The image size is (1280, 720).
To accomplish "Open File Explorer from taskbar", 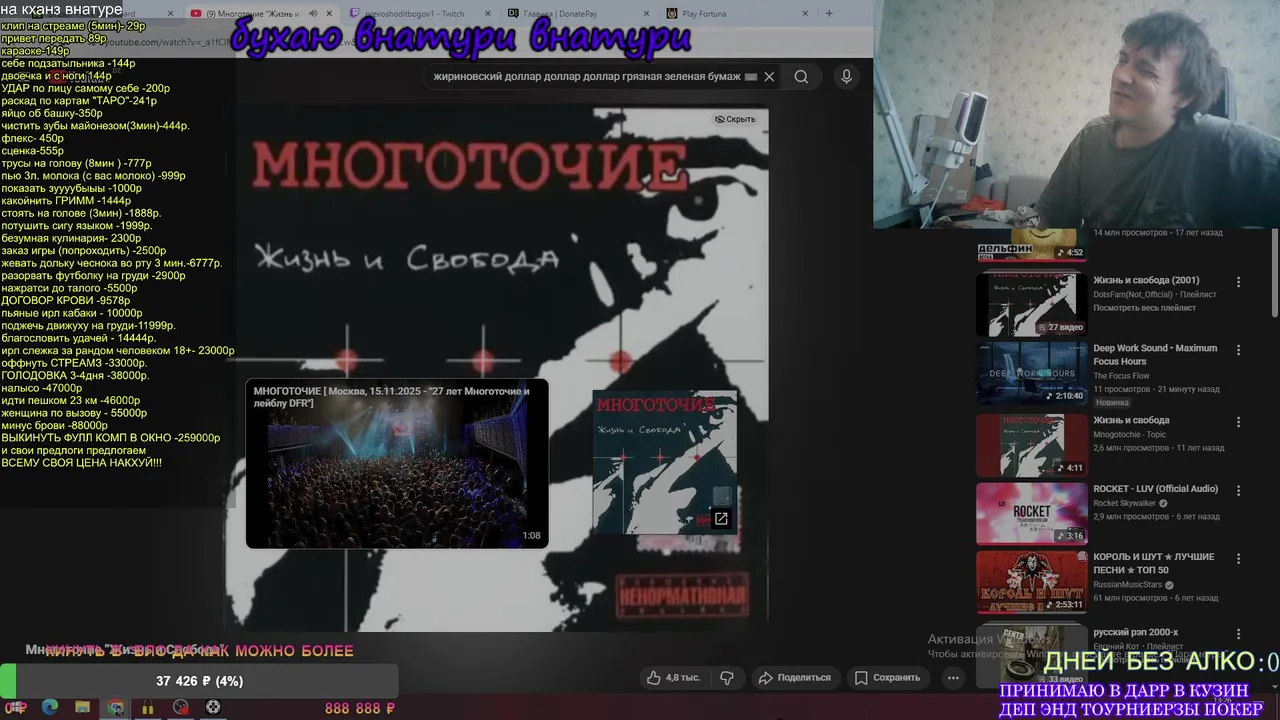I will coord(82,707).
